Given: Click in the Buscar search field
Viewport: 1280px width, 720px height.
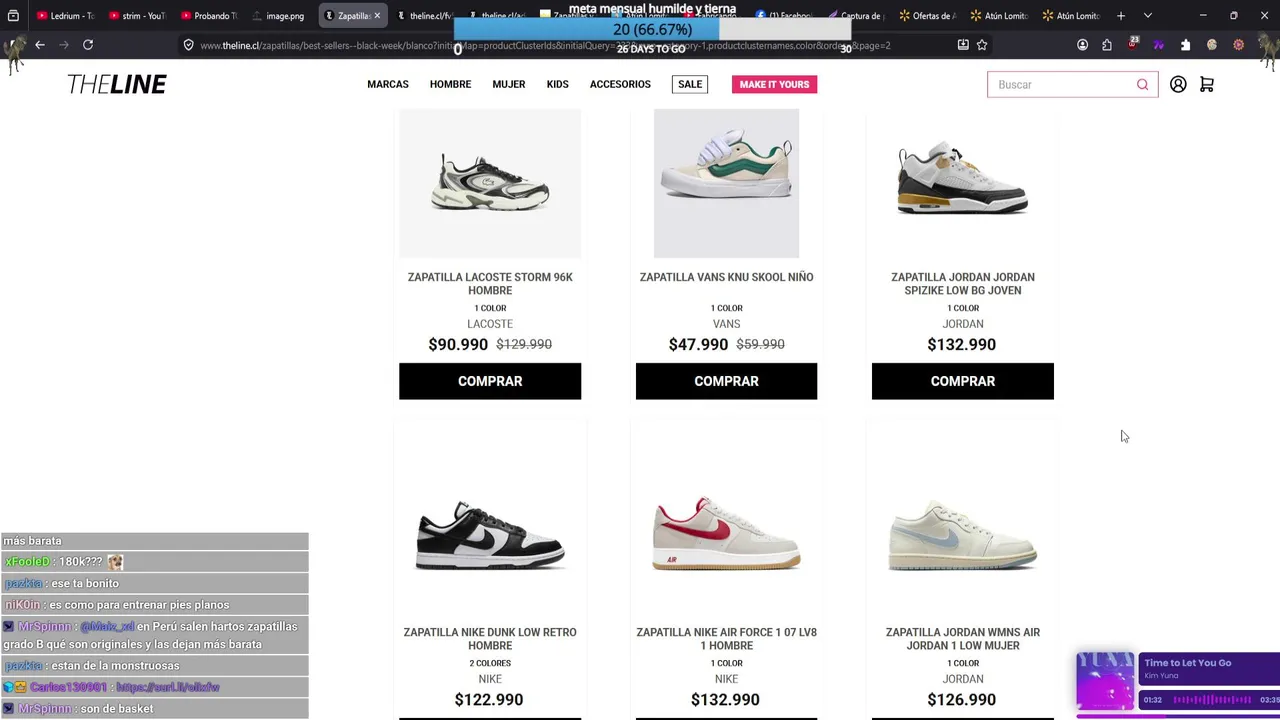Looking at the screenshot, I should pyautogui.click(x=1062, y=85).
